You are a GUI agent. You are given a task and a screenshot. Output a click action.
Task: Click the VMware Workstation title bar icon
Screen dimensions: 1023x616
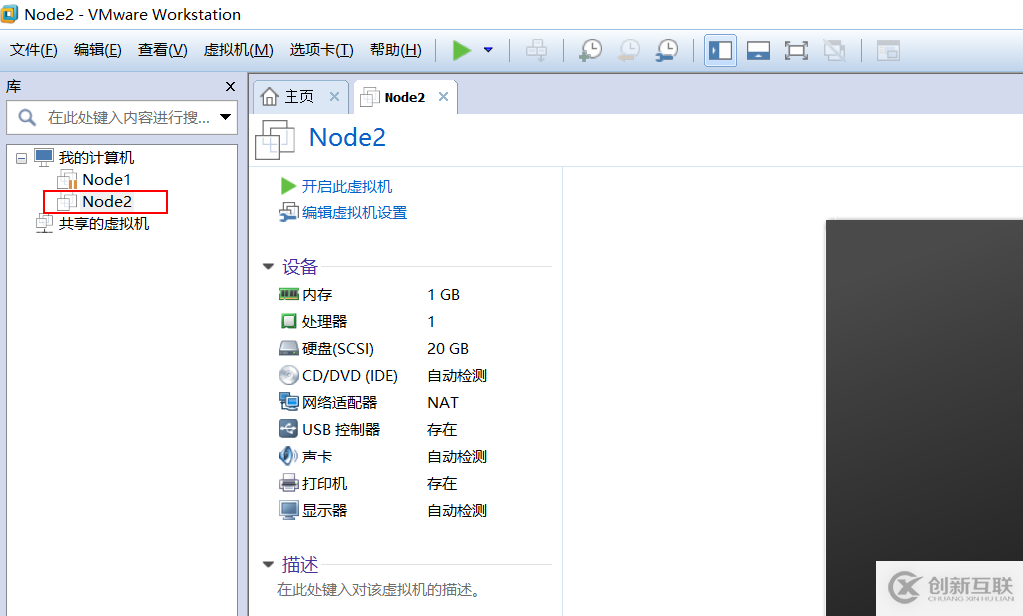pos(9,14)
